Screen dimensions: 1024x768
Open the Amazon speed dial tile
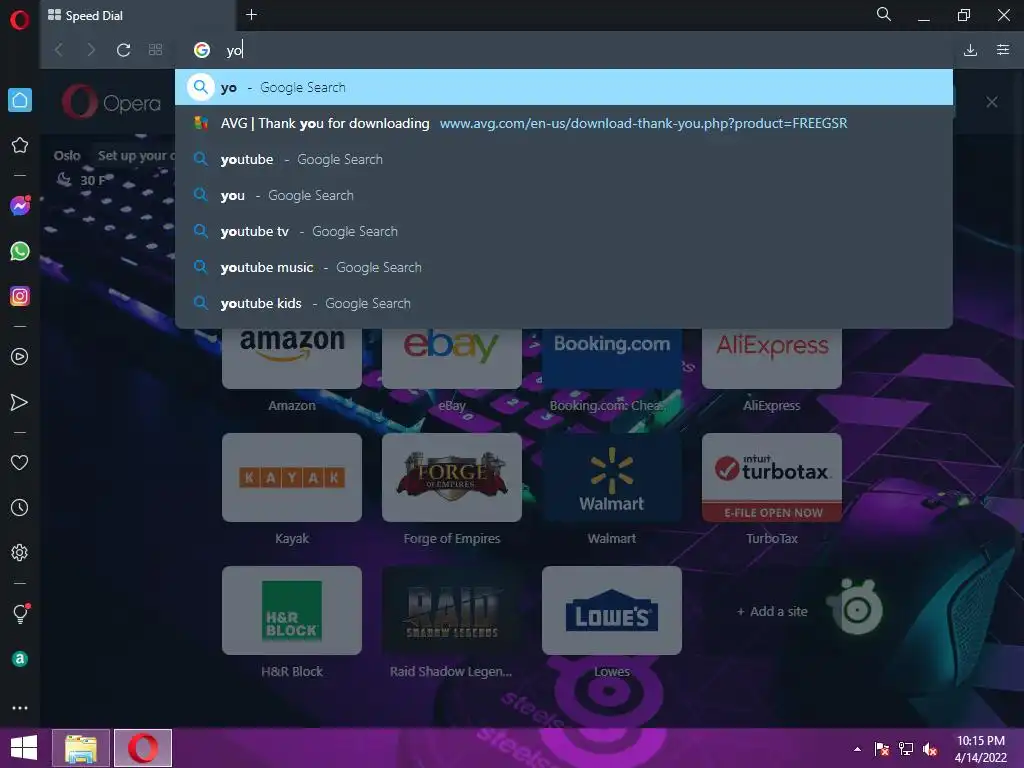coord(292,359)
